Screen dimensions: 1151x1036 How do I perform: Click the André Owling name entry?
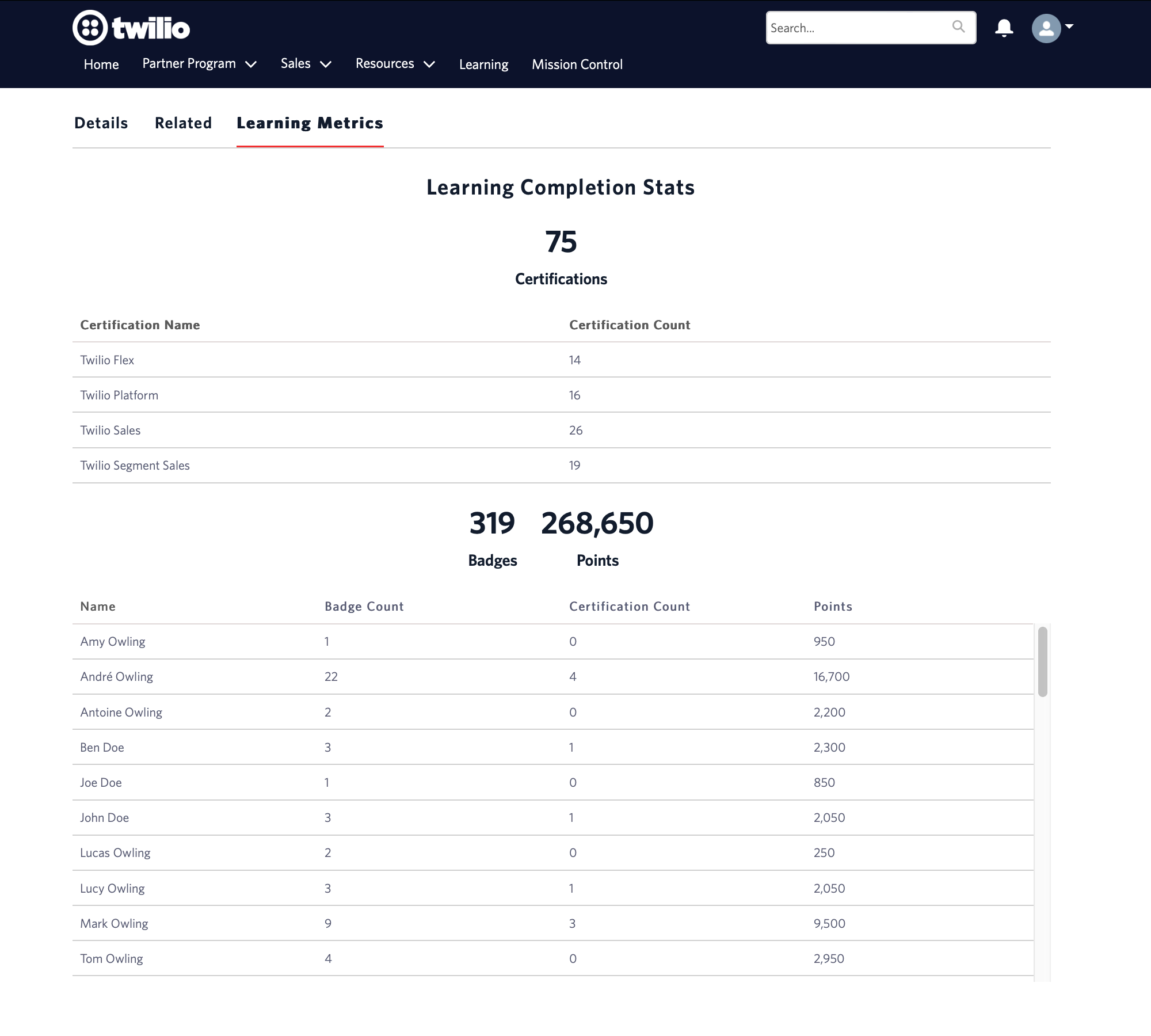pos(117,677)
